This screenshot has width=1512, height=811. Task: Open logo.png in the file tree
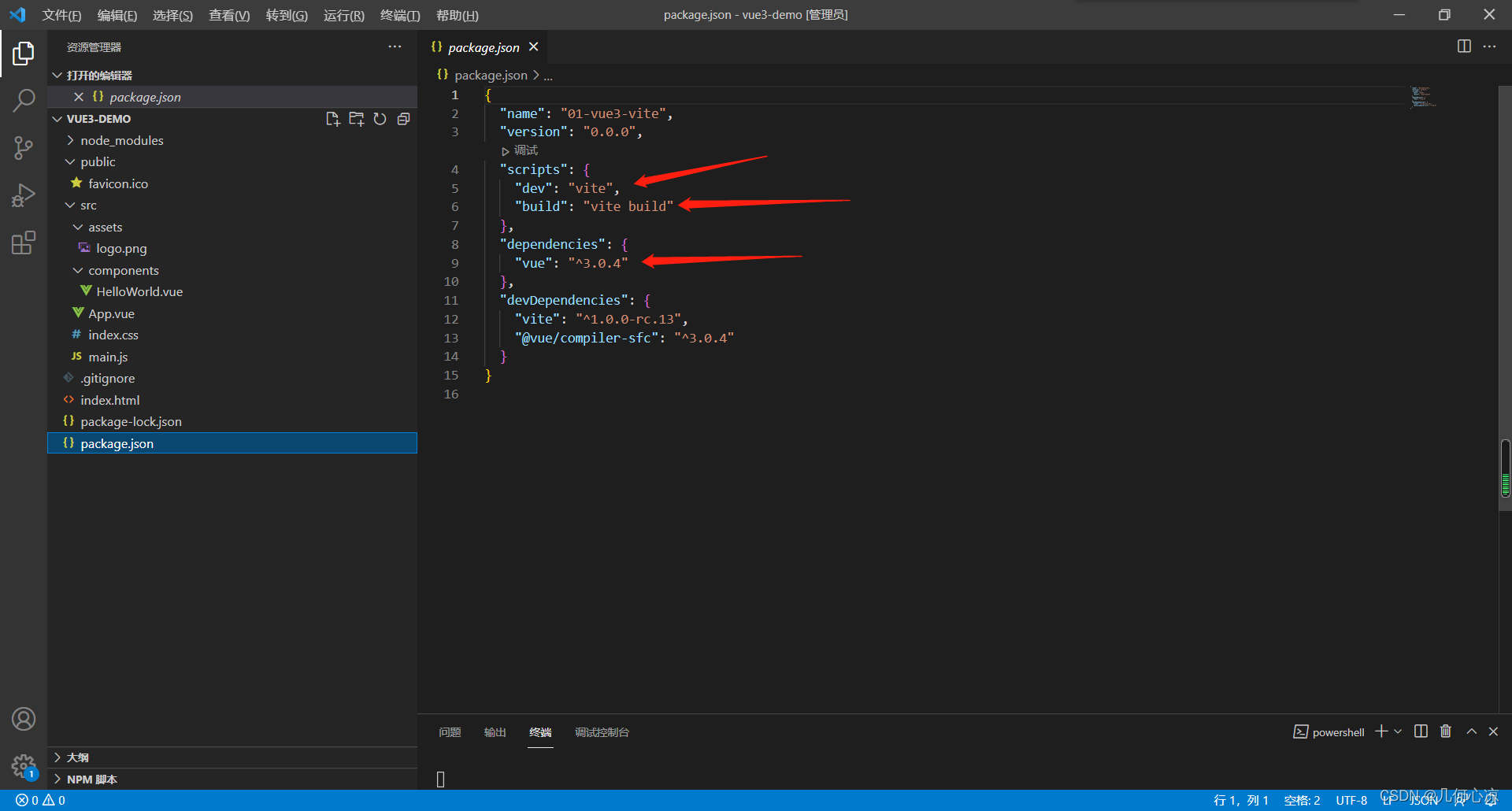click(x=121, y=248)
